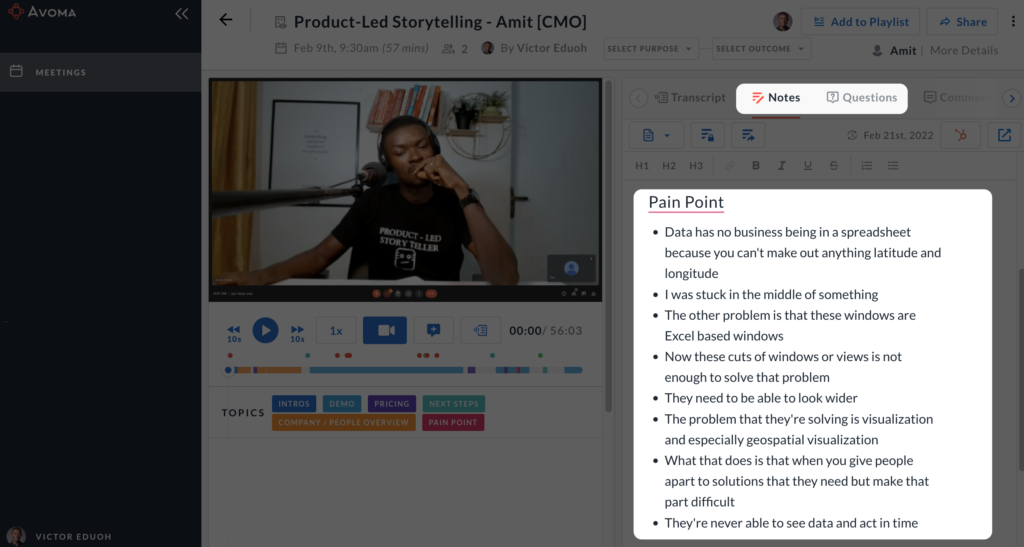1024x547 pixels.
Task: Click Add to Playlist button
Action: 861,22
